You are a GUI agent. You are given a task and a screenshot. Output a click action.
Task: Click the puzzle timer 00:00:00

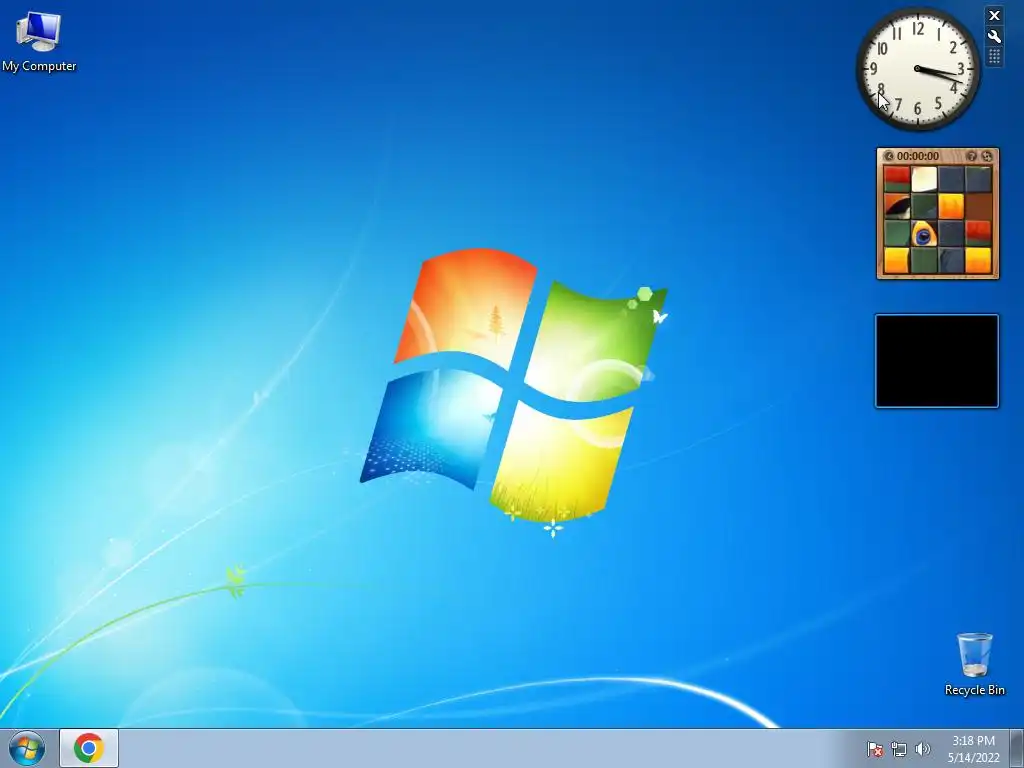(x=918, y=156)
